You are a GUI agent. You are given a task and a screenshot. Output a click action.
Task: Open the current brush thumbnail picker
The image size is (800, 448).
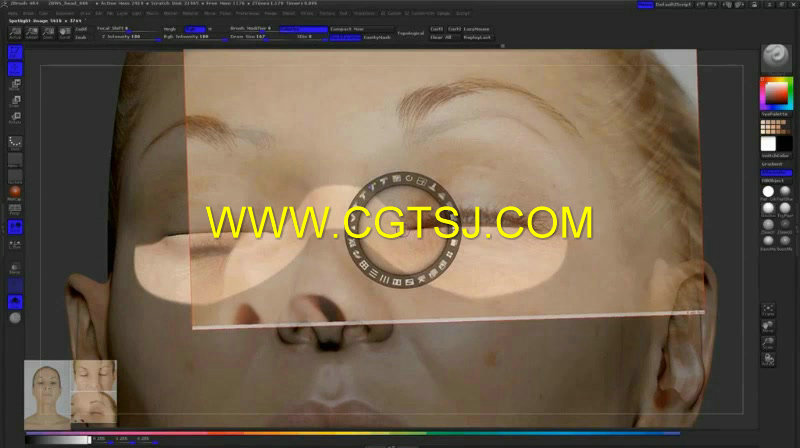(x=776, y=57)
